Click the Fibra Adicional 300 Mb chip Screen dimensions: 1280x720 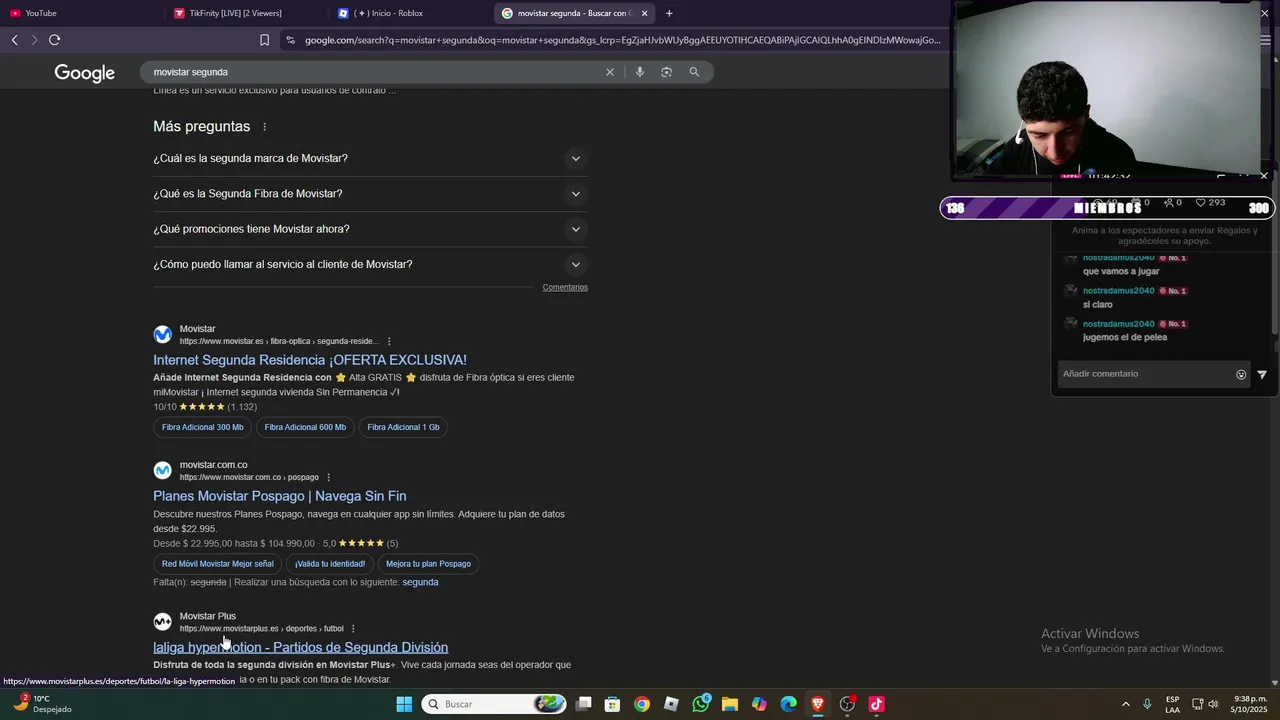(203, 427)
